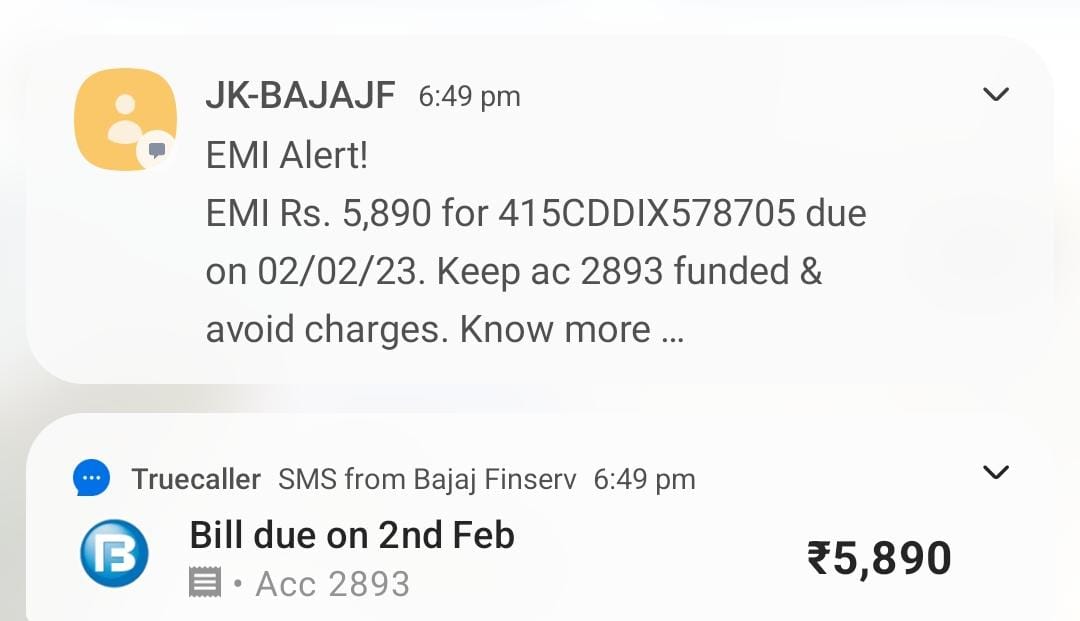The image size is (1080, 621).
Task: Open the 'Bill due on 2nd Feb' title
Action: click(x=352, y=536)
